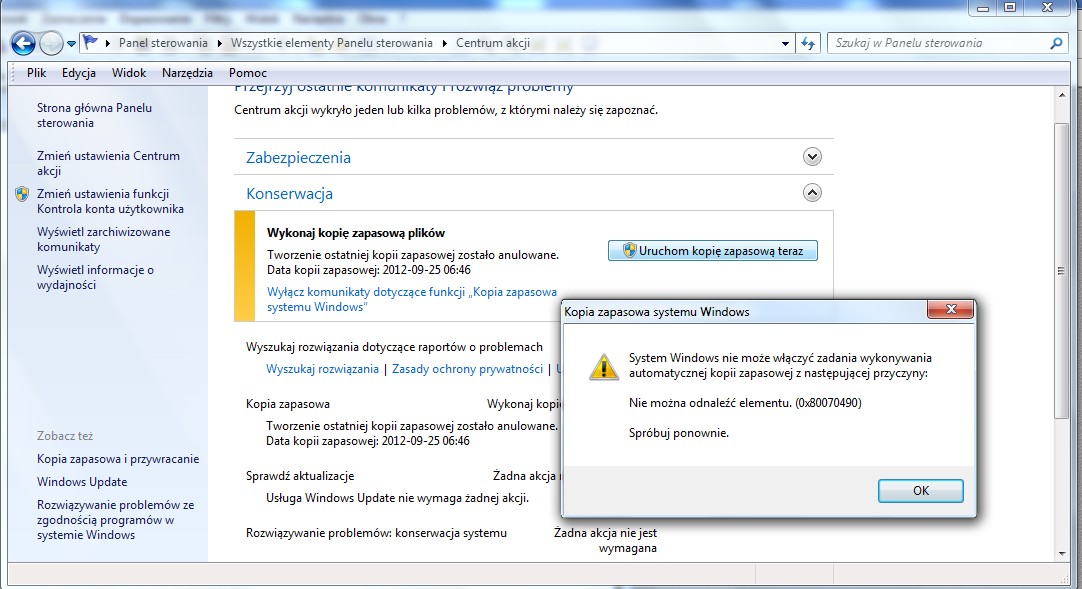Click 'Uruchom kopię zapasową teraz' button

713,250
